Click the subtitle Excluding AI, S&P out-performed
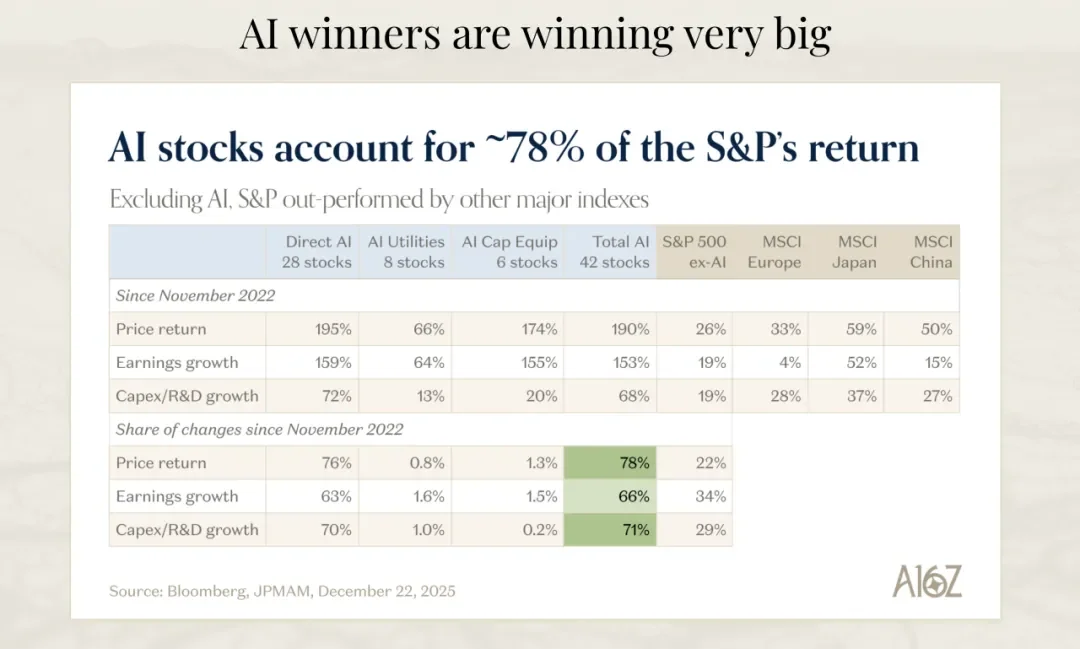The height and width of the screenshot is (649, 1080). click(x=379, y=198)
